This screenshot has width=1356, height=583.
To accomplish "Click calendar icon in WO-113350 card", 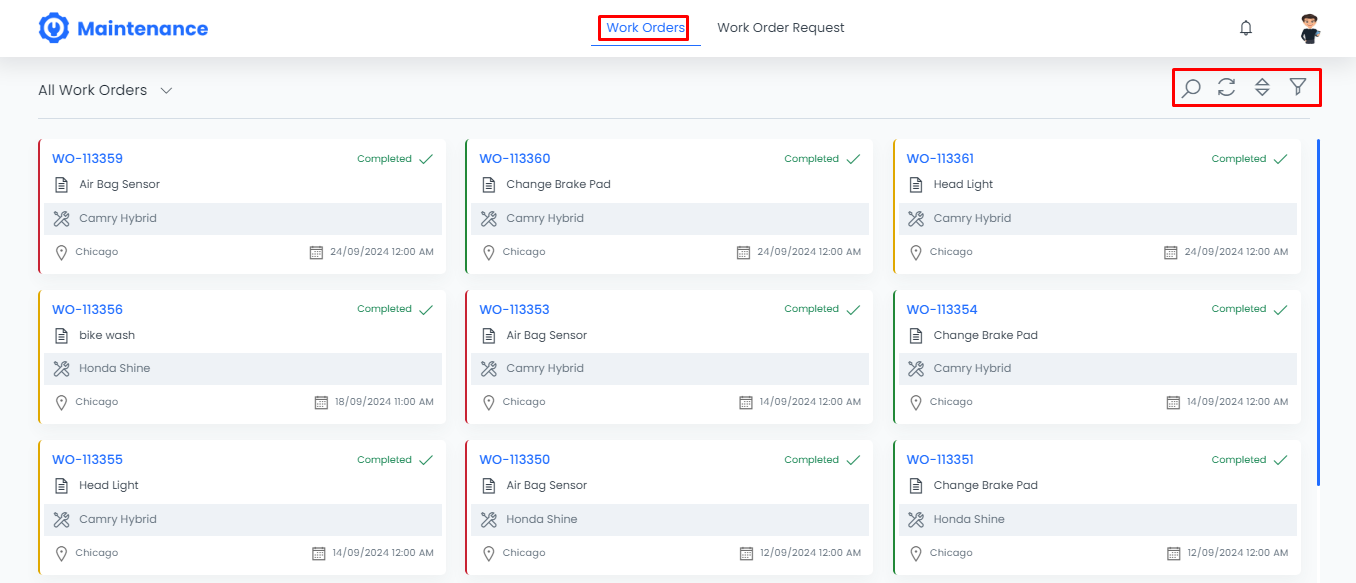I will (x=746, y=553).
